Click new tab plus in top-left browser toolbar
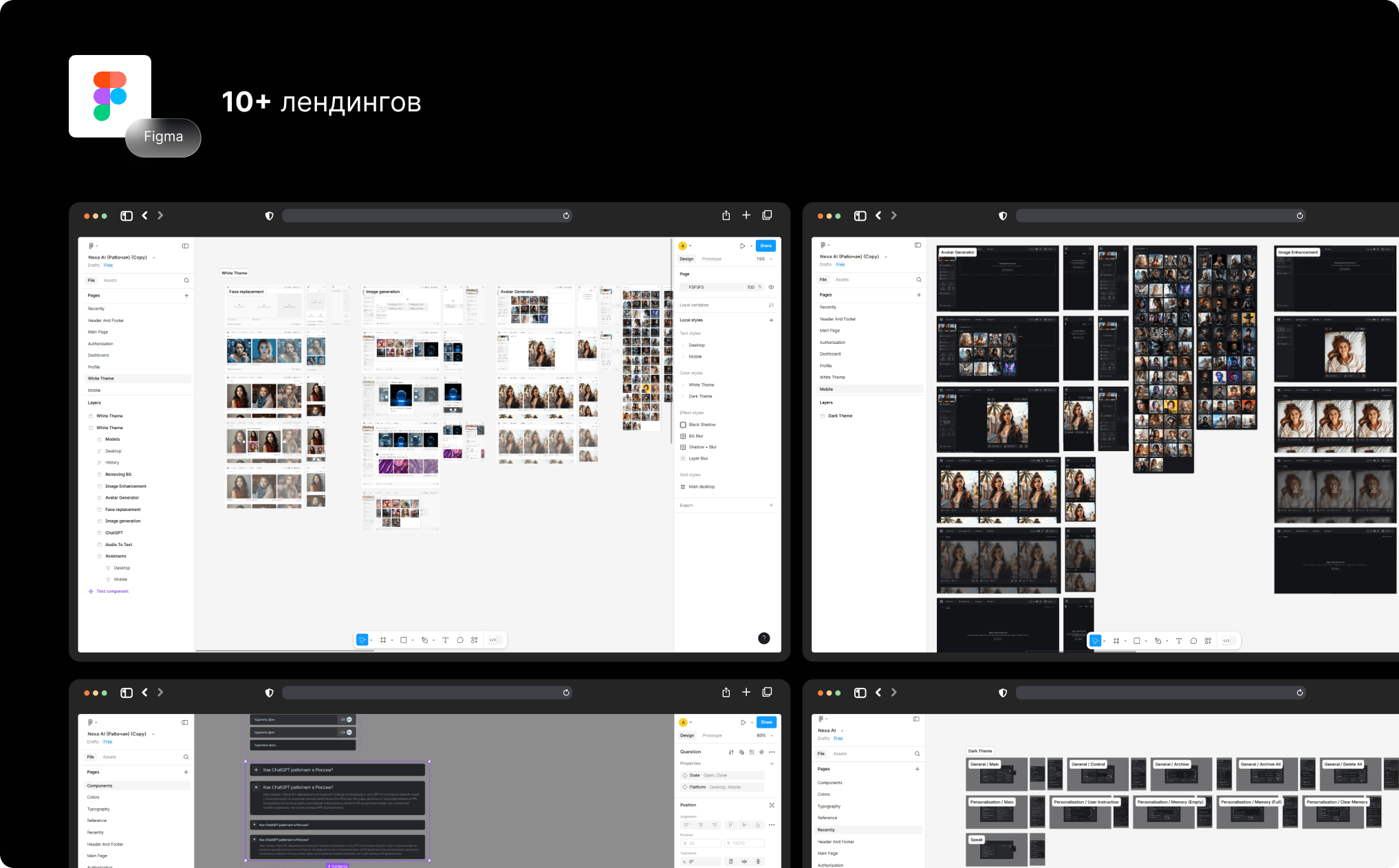 (x=746, y=215)
